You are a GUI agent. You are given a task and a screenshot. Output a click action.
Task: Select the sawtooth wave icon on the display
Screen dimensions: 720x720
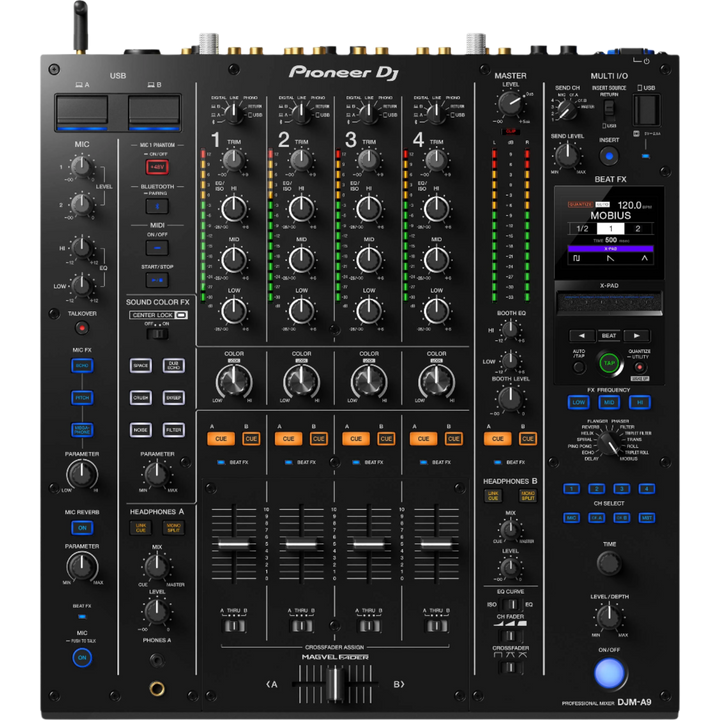tap(610, 259)
